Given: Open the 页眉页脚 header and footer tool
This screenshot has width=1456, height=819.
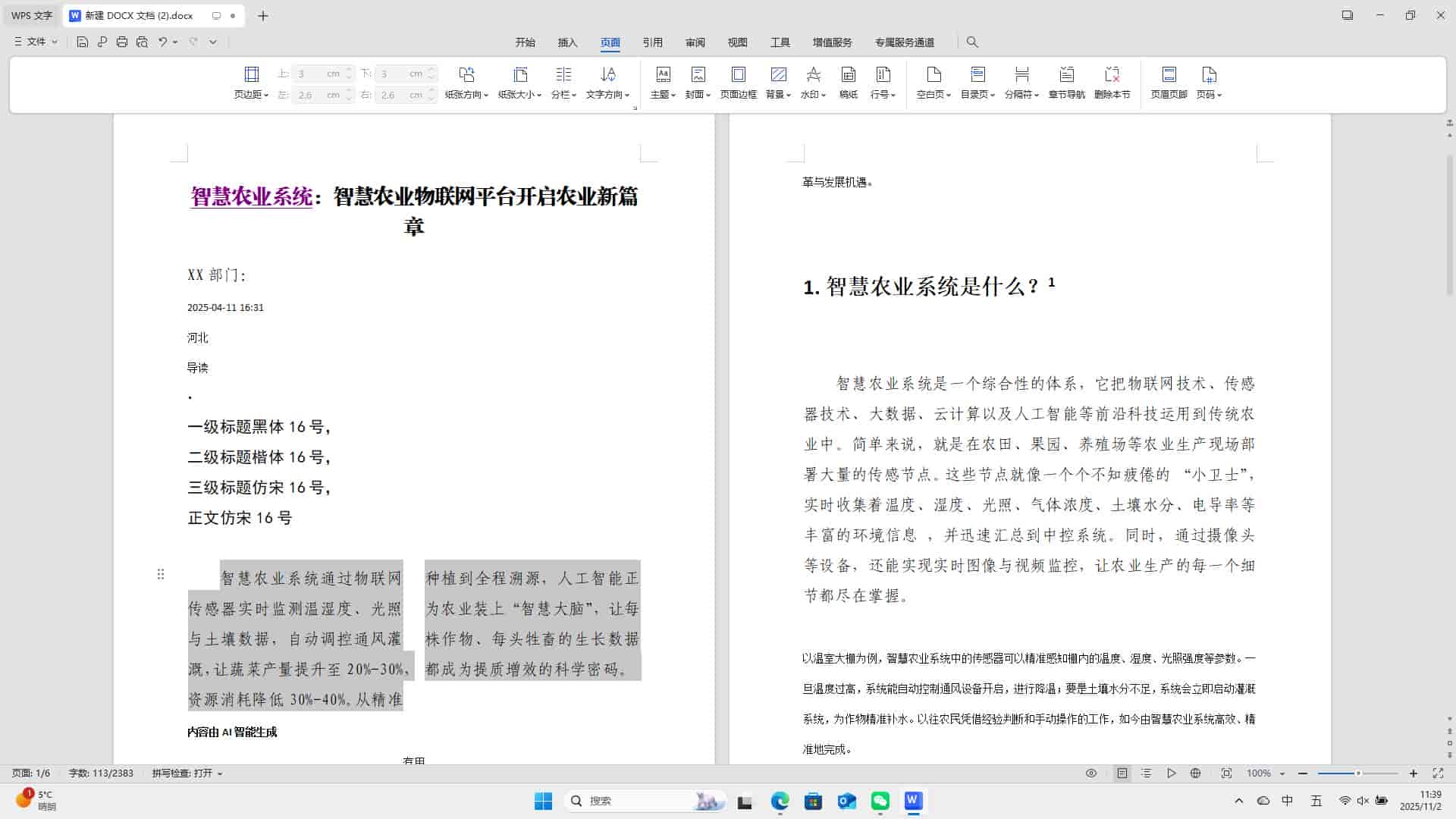Looking at the screenshot, I should (x=1169, y=83).
